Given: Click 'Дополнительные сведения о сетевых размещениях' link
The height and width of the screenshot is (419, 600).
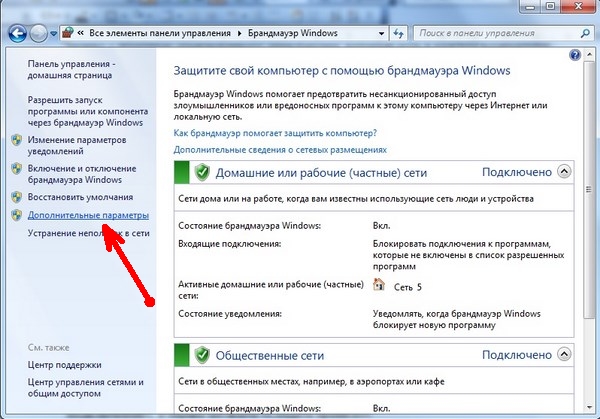Looking at the screenshot, I should (280, 150).
